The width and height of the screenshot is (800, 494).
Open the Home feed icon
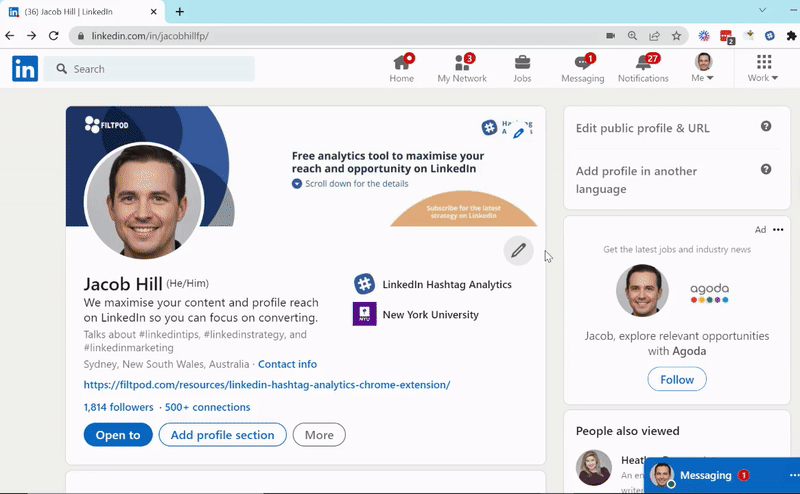pos(402,68)
